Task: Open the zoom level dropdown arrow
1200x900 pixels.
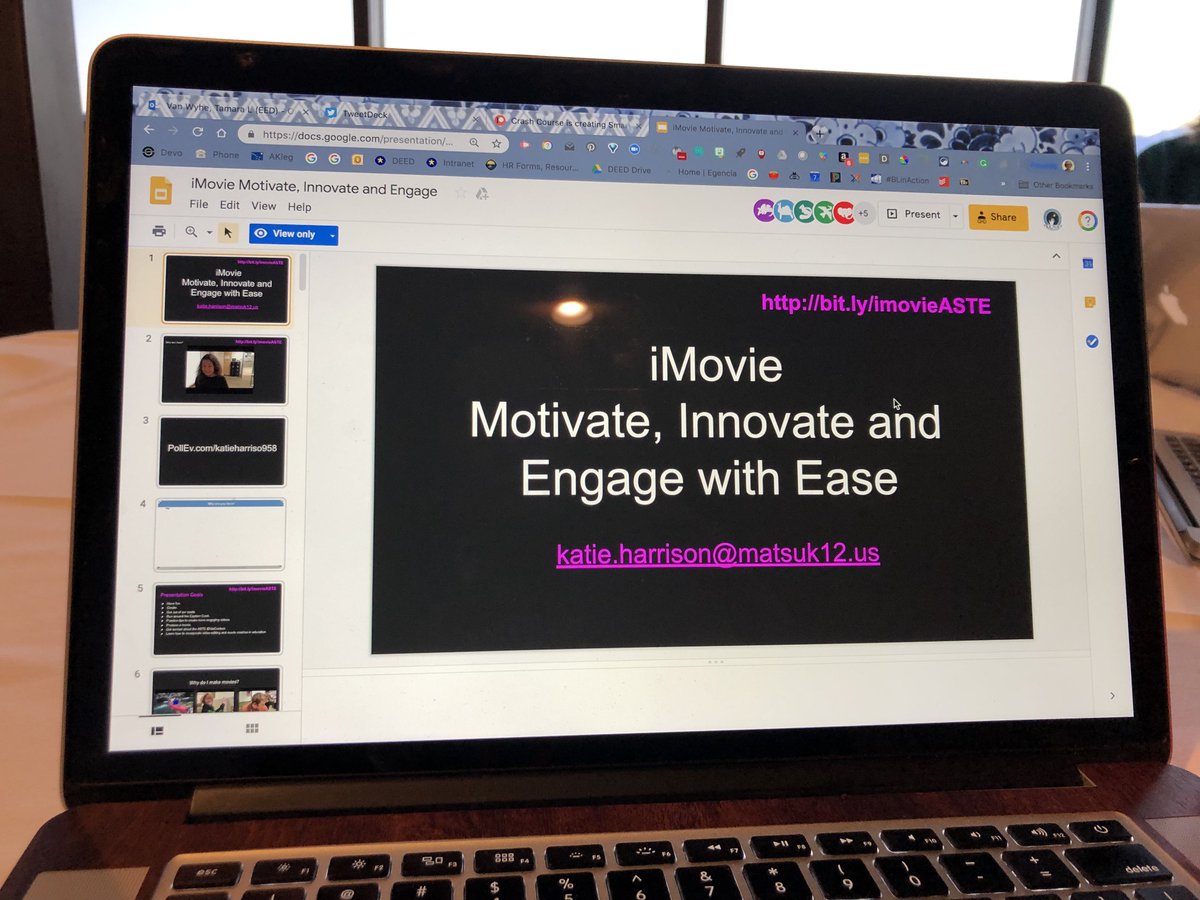Action: click(209, 233)
